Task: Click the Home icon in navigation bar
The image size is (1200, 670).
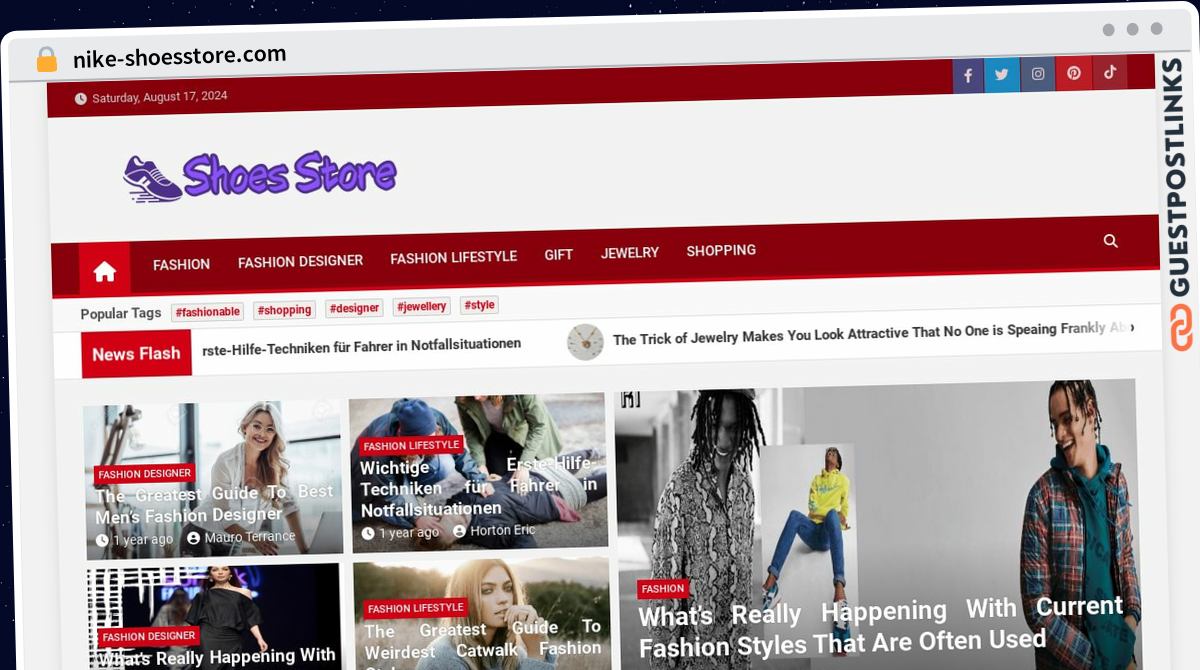Action: coord(105,270)
